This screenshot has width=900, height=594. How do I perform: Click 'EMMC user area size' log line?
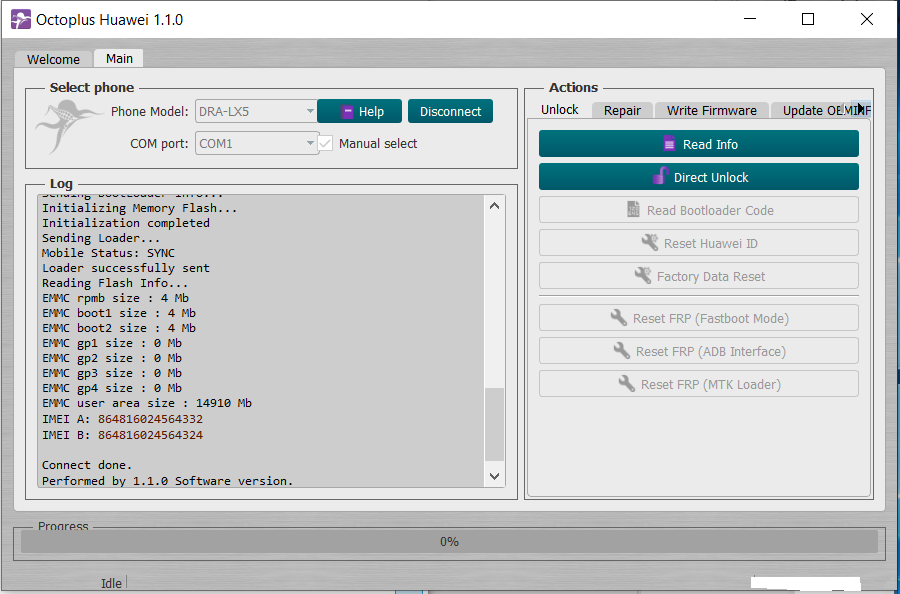(147, 403)
